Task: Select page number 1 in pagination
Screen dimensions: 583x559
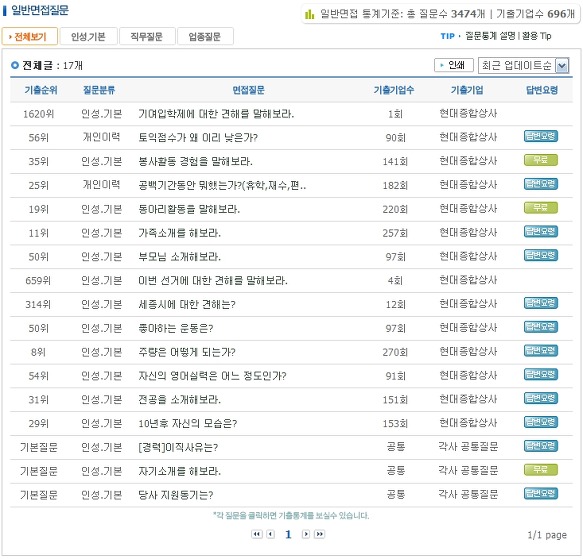Action: [288, 534]
